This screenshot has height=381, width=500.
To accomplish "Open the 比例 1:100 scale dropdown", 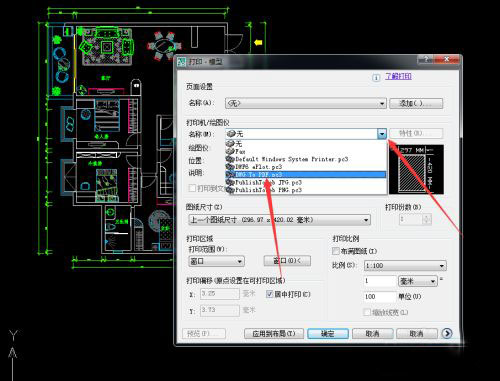I will [405, 266].
